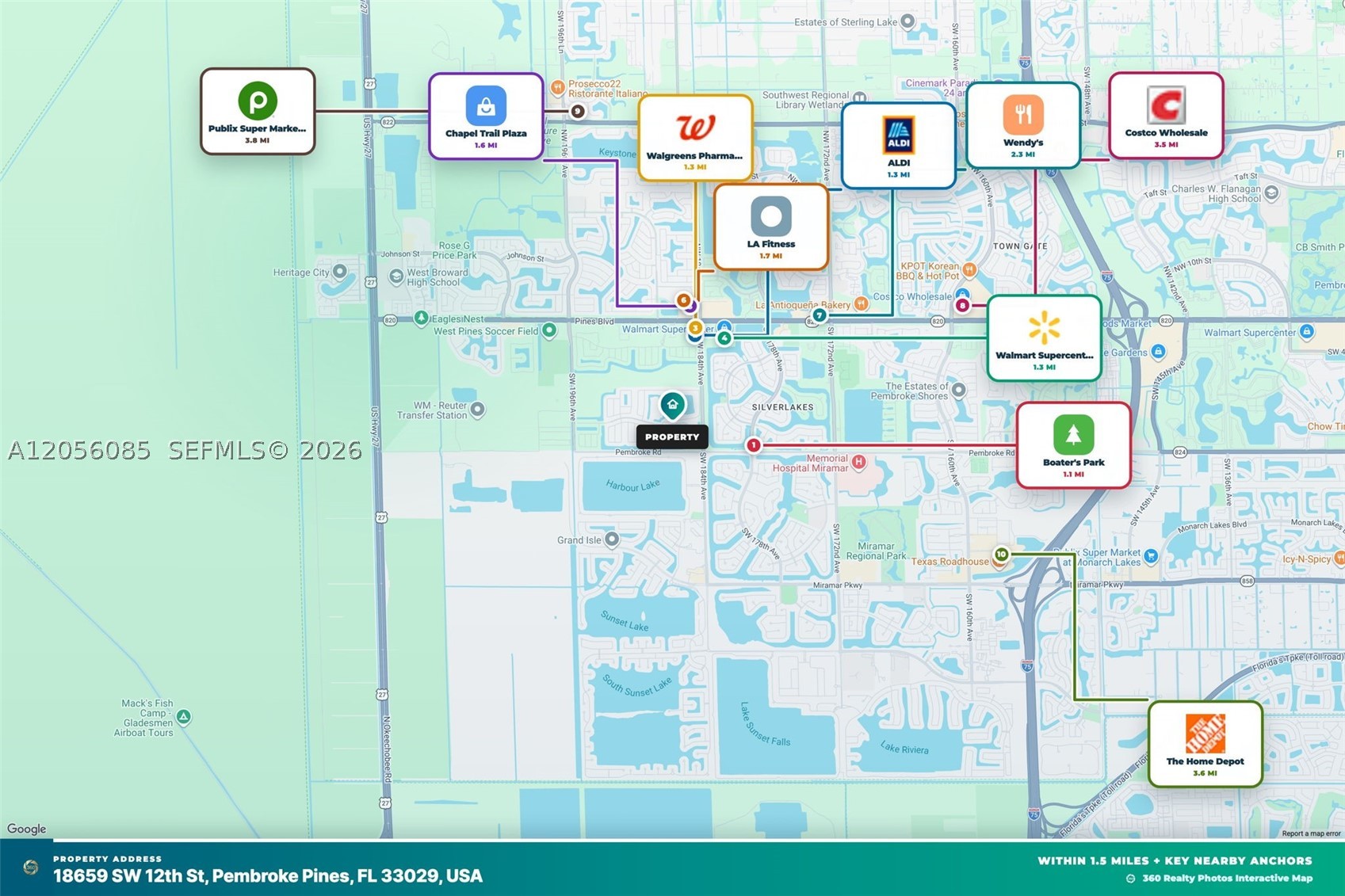Select the Wendy's fork and knife icon

tap(1023, 114)
